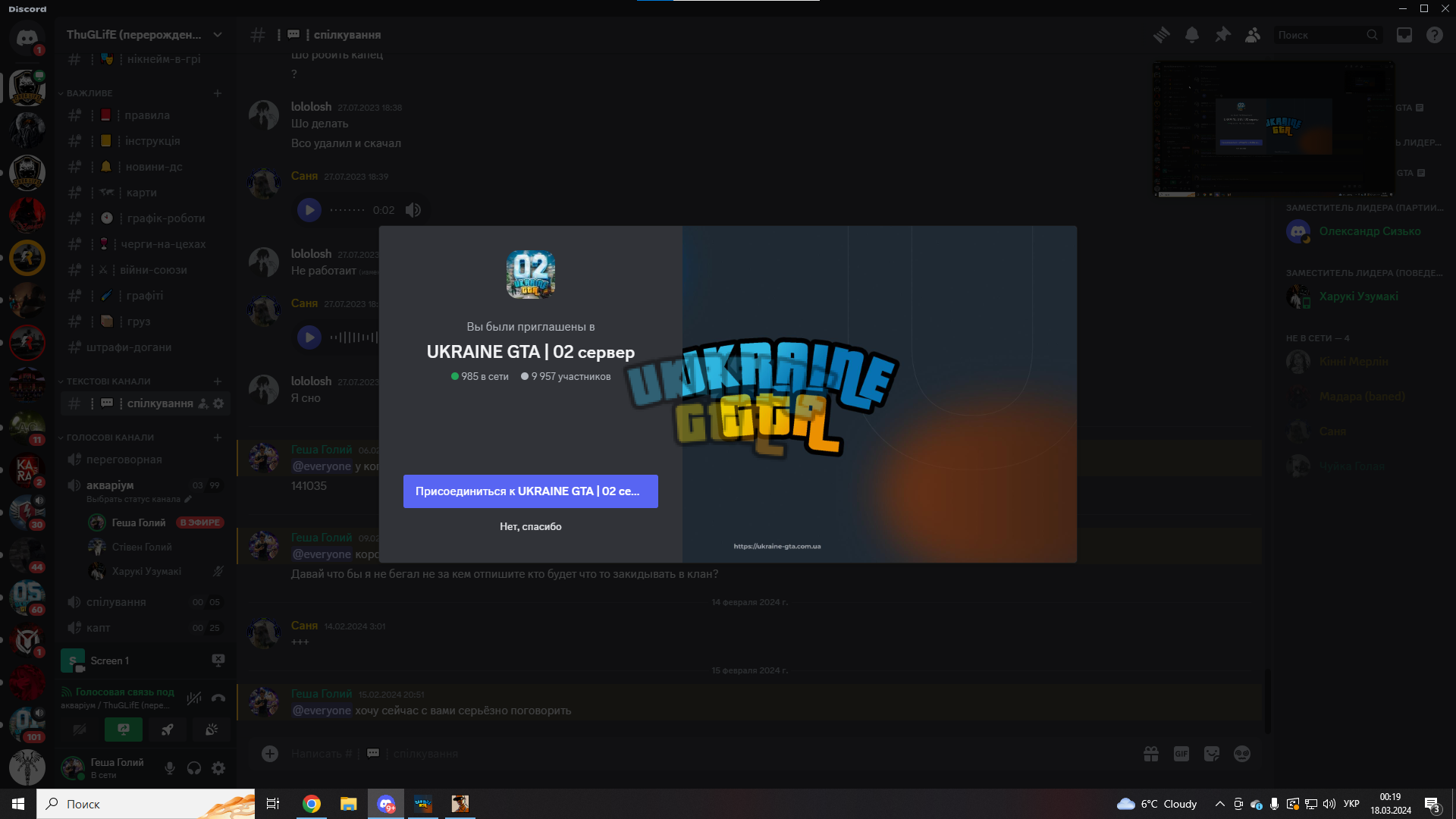Click the create invite icon on спілкування channel
This screenshot has height=819, width=1456.
coord(203,403)
